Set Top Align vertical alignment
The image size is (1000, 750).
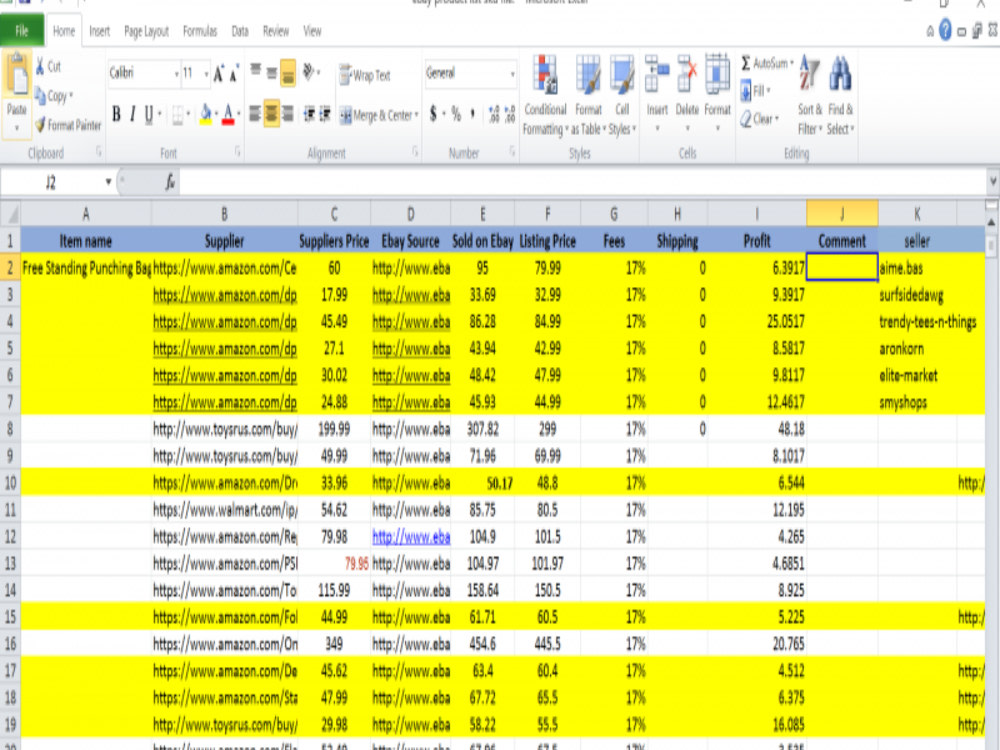[255, 70]
